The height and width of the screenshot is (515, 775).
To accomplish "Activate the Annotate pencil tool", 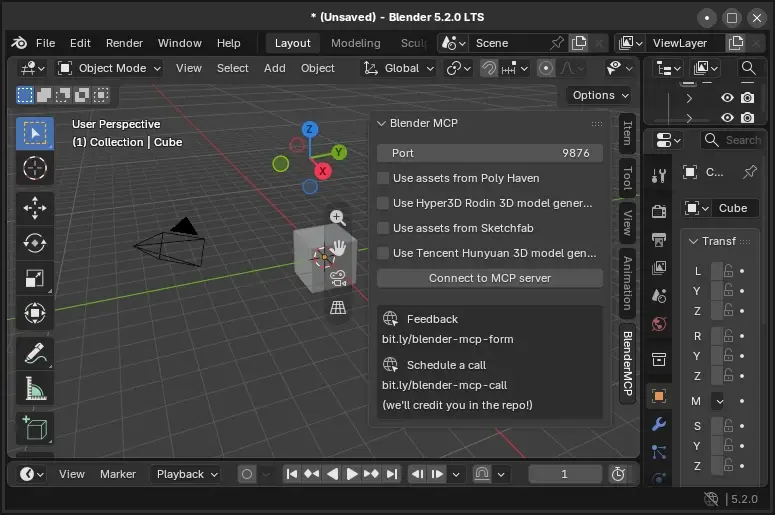I will click(x=35, y=353).
